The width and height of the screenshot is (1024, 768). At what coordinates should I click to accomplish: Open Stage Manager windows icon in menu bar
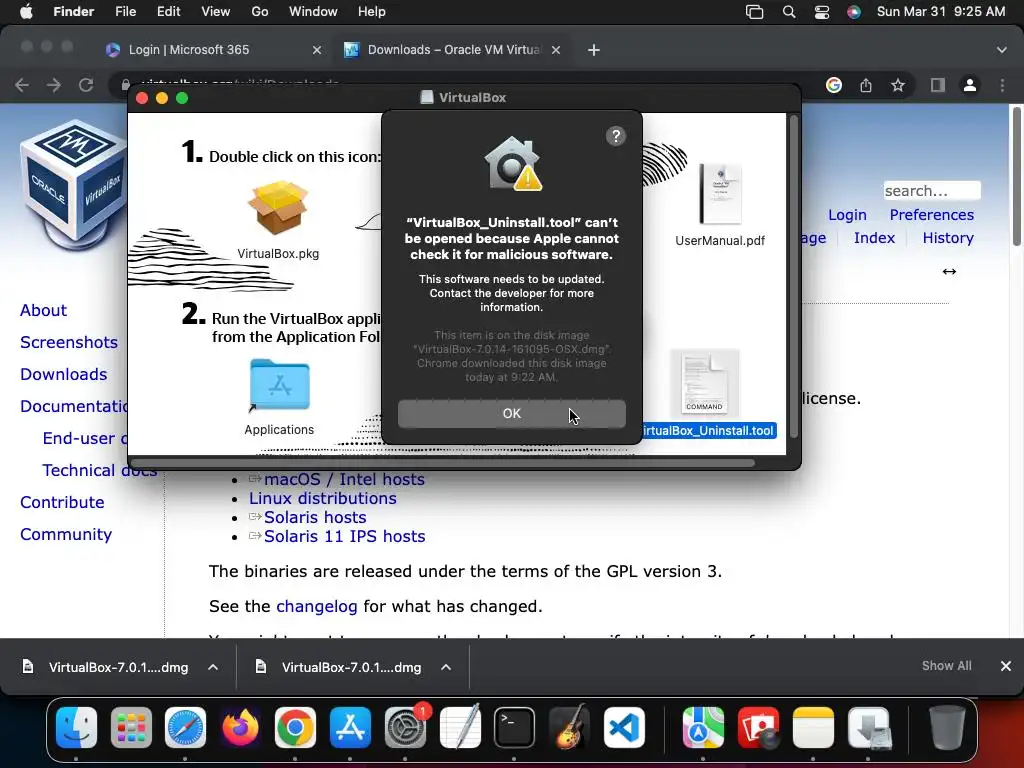pos(754,12)
